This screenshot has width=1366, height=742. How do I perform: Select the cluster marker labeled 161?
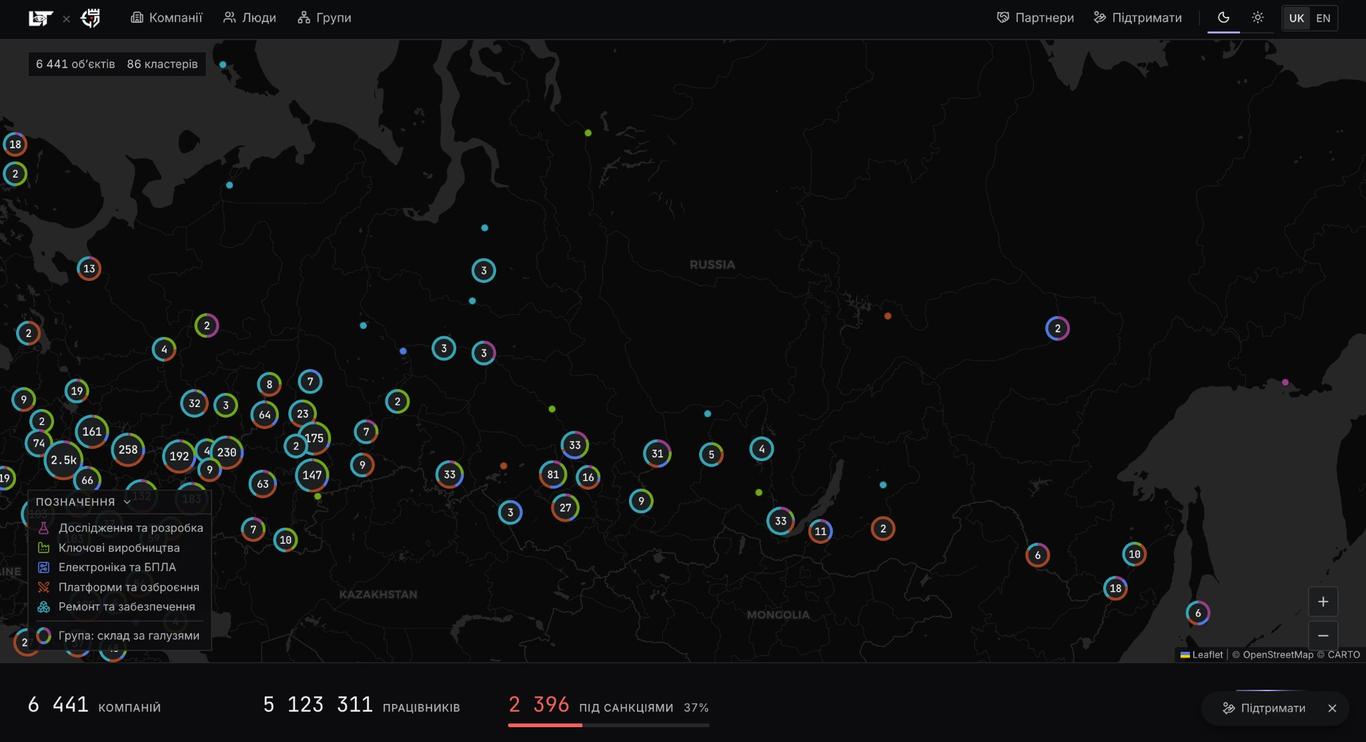[92, 432]
